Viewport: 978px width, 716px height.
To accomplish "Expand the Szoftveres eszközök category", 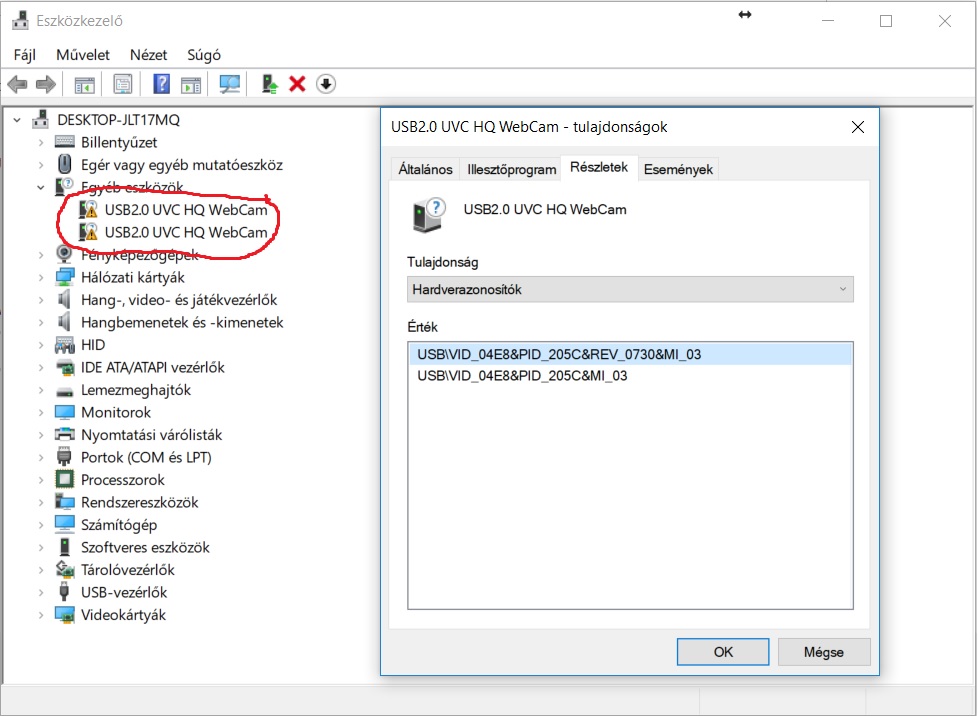I will pyautogui.click(x=41, y=547).
